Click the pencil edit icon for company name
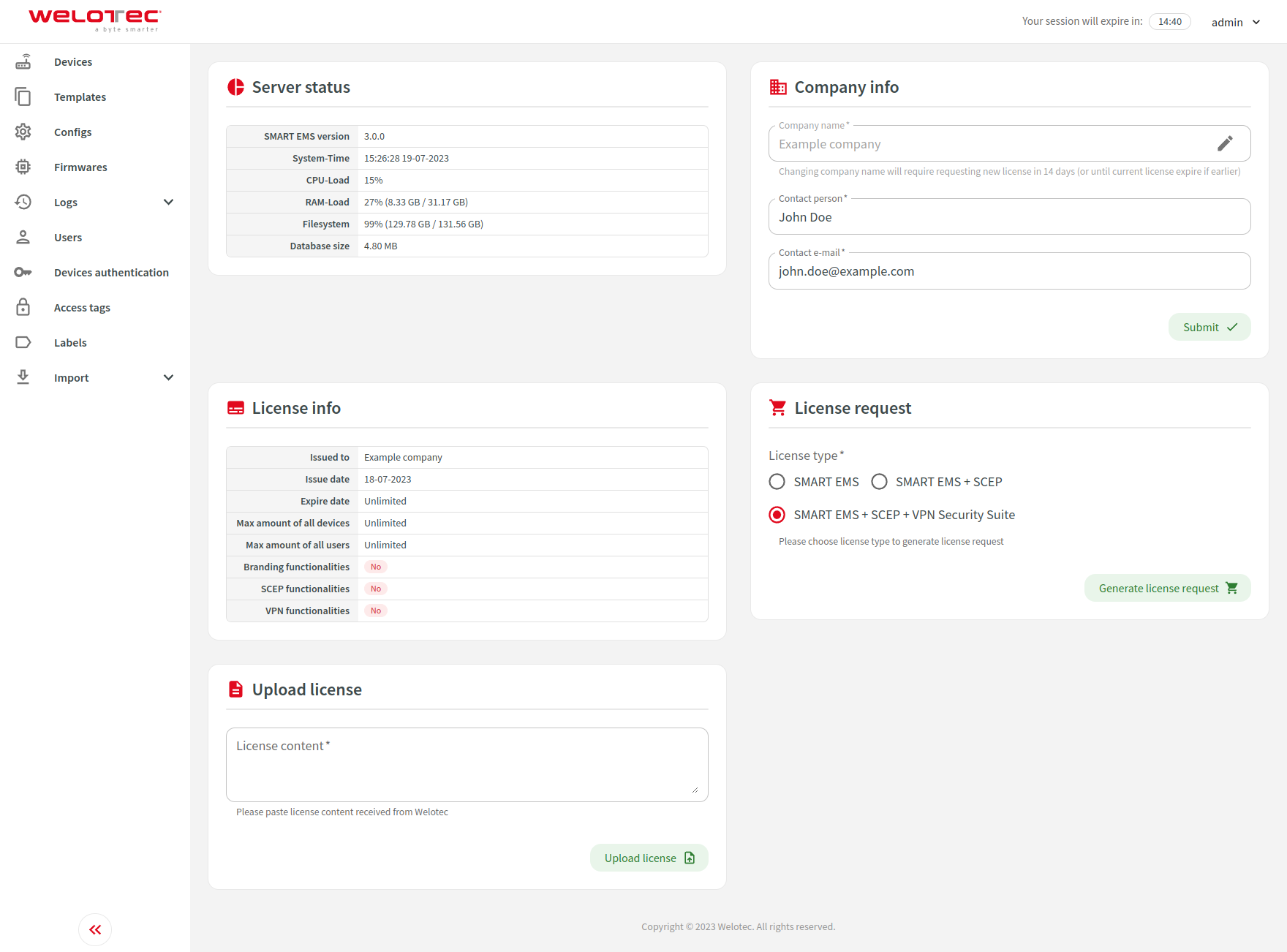 [x=1225, y=143]
